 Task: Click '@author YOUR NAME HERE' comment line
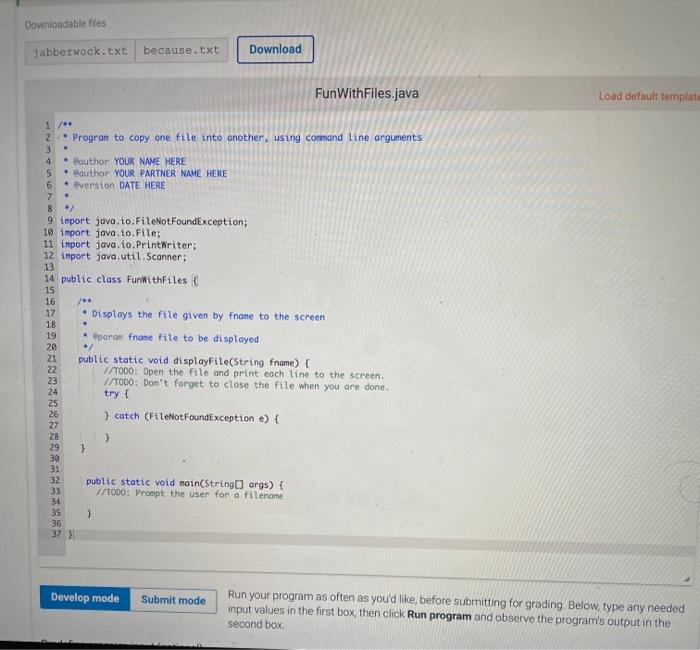125,161
